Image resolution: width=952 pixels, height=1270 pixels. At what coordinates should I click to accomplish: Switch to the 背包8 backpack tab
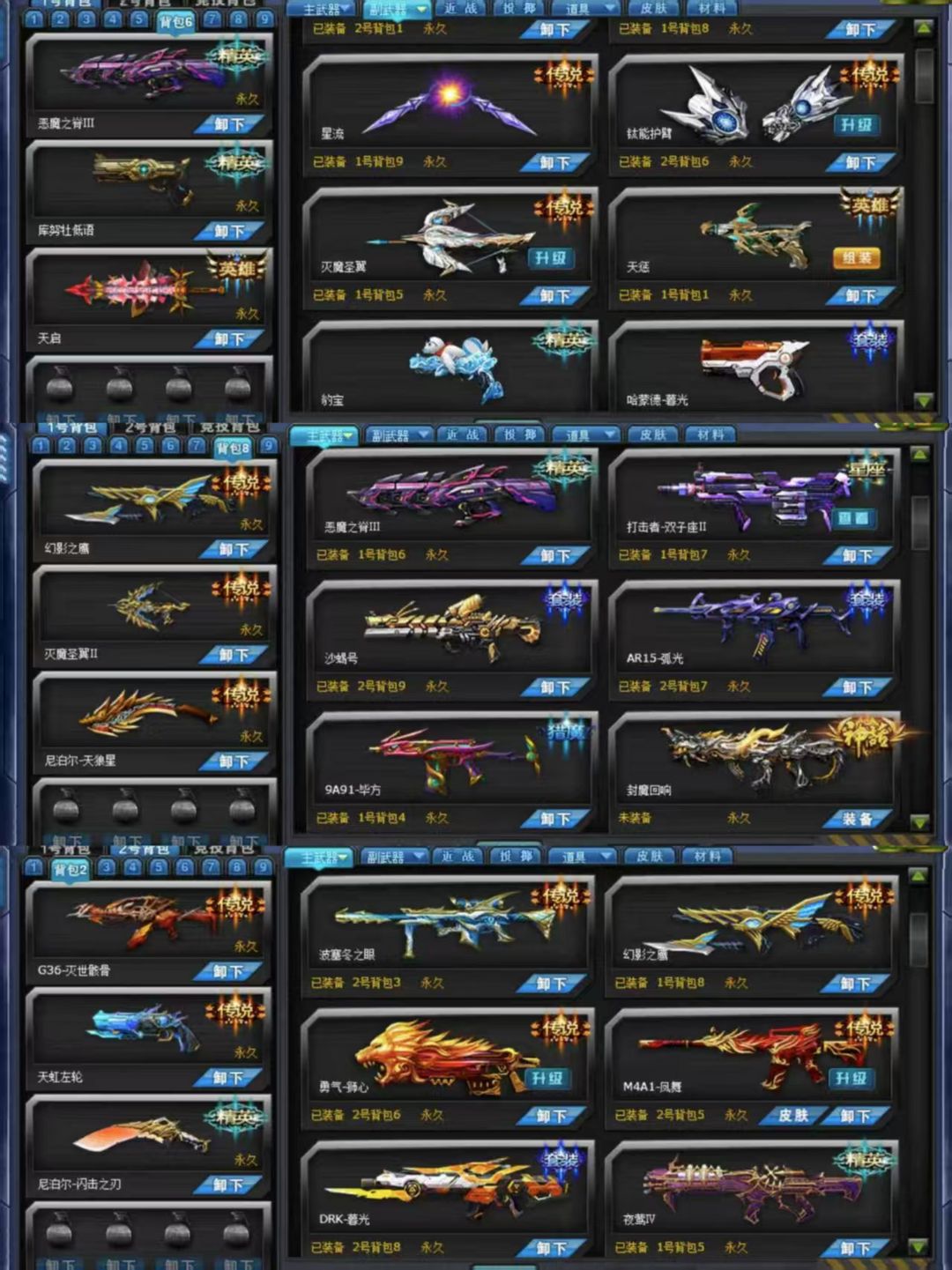[x=233, y=447]
